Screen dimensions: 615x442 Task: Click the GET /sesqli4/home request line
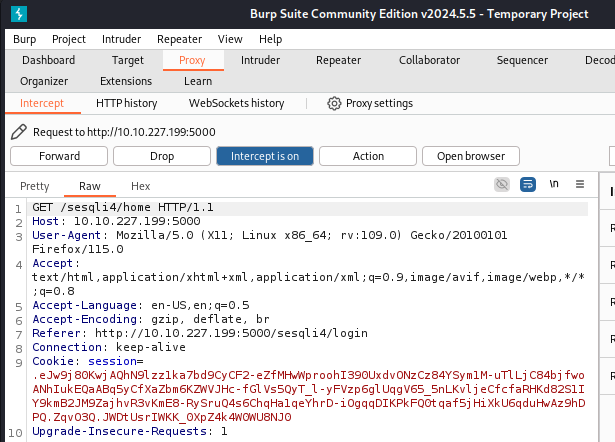pos(123,207)
